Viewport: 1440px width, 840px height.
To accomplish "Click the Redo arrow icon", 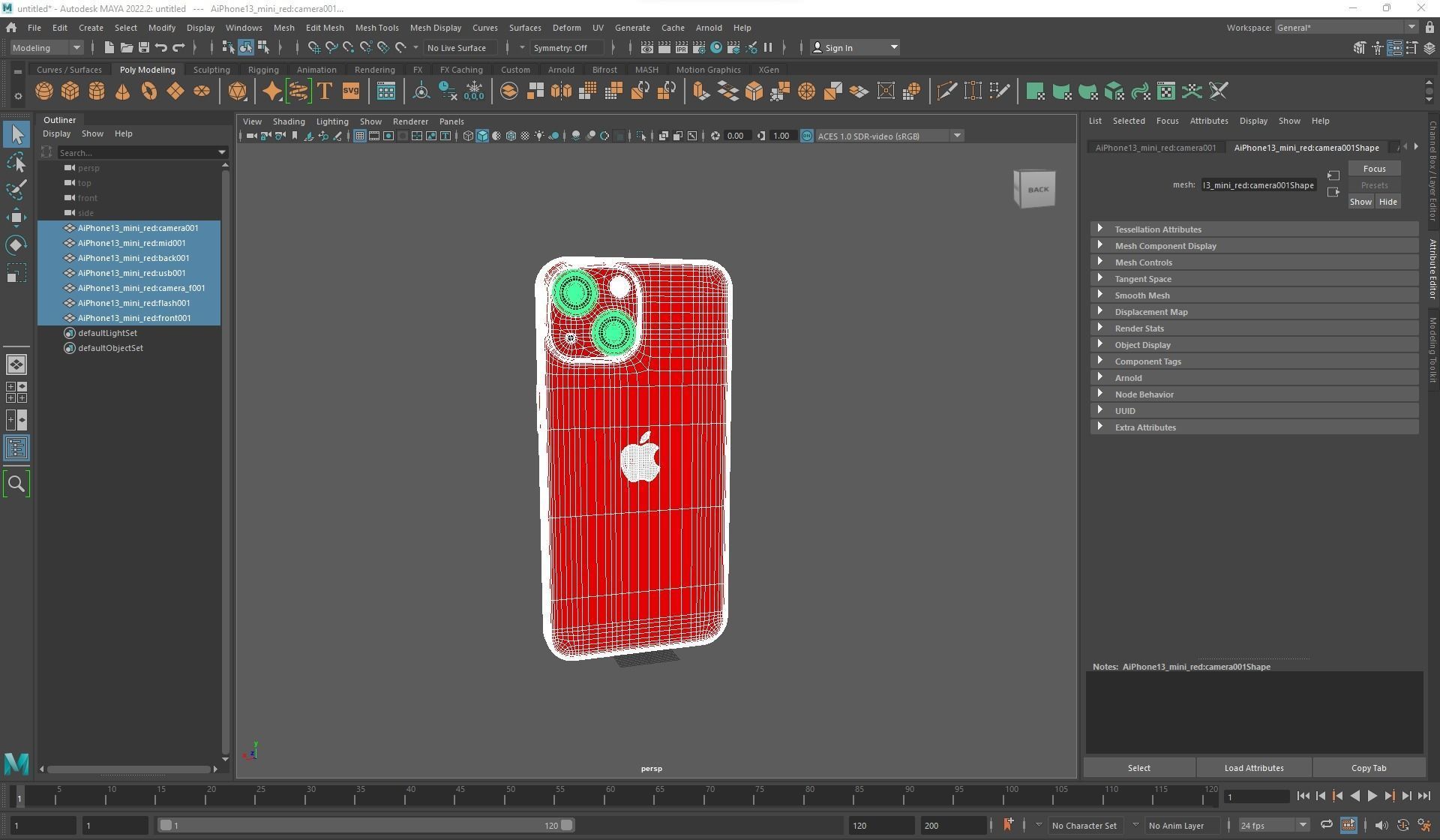I will point(178,47).
